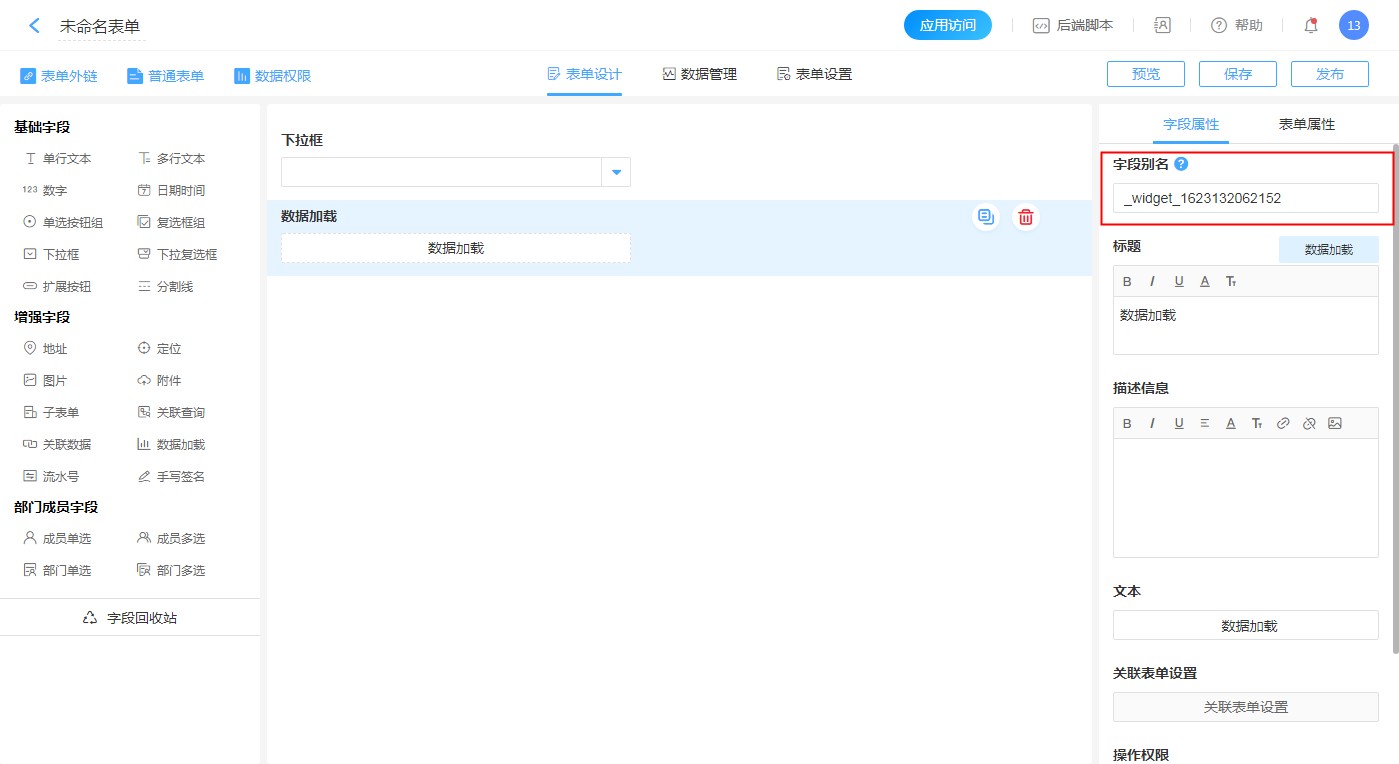Click the copy field icon
1399x764 pixels.
(986, 217)
